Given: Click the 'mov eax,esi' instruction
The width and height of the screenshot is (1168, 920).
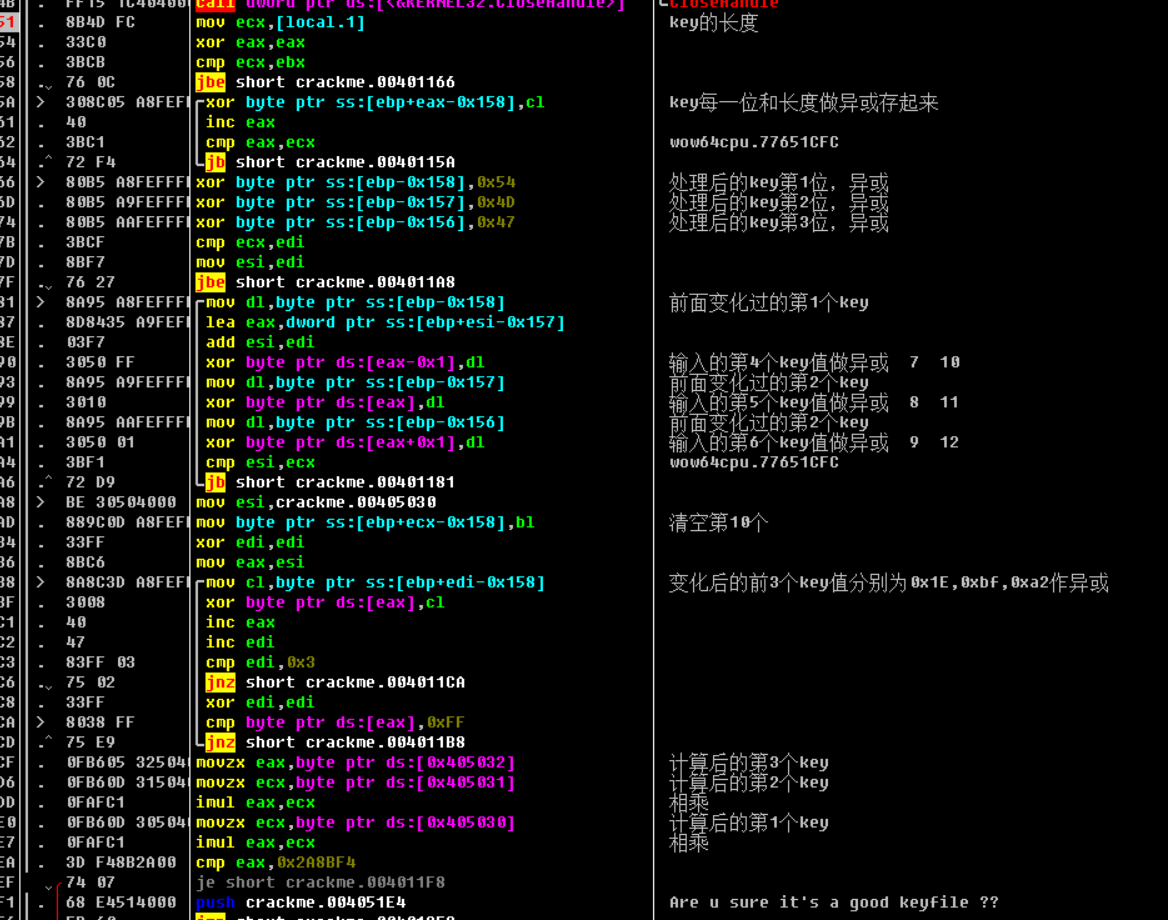Looking at the screenshot, I should (250, 562).
